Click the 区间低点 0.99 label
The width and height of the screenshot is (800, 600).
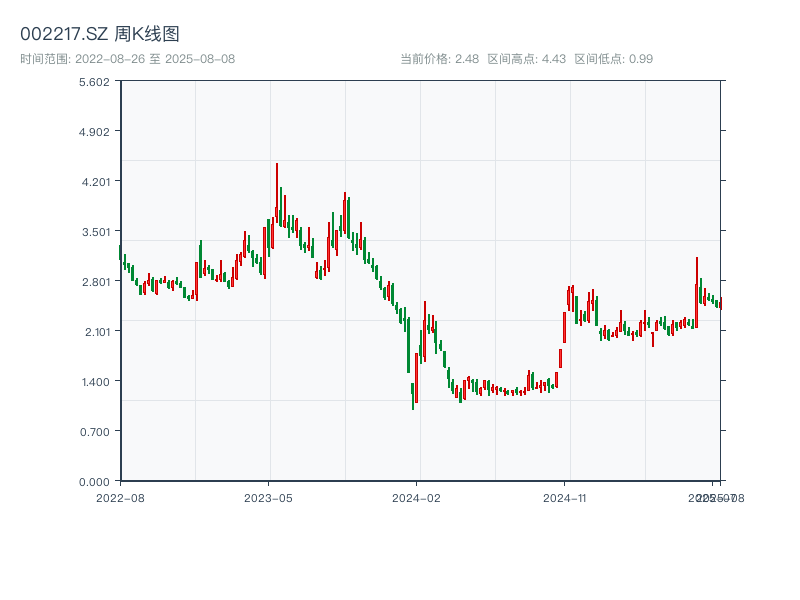[x=613, y=59]
